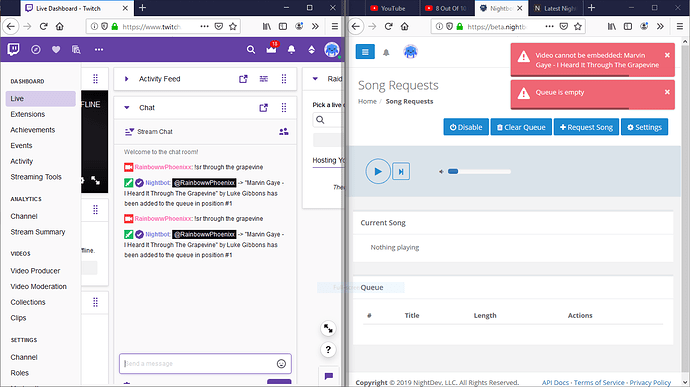The image size is (690, 387).
Task: Open Roles under Settings sidebar
Action: (x=19, y=373)
